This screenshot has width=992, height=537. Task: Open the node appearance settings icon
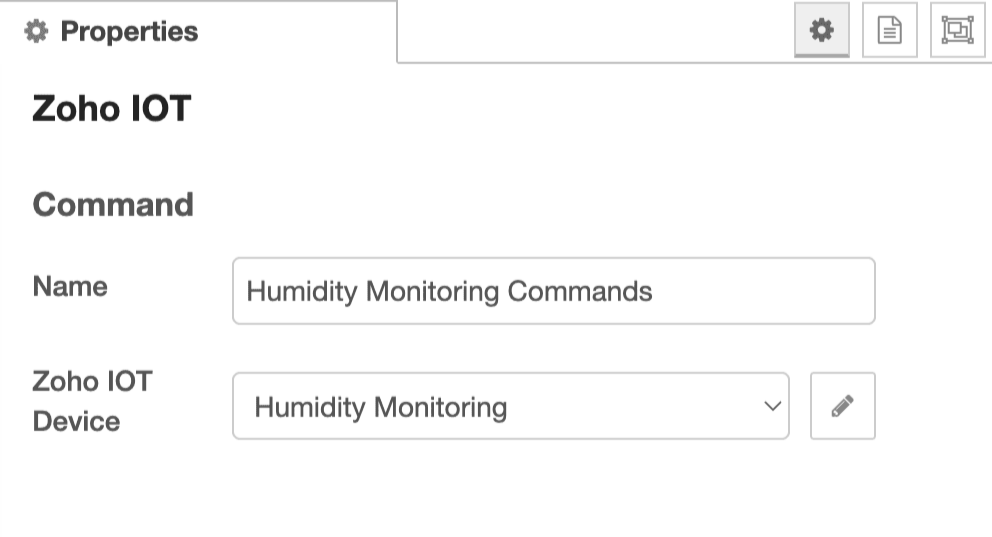pyautogui.click(x=957, y=31)
